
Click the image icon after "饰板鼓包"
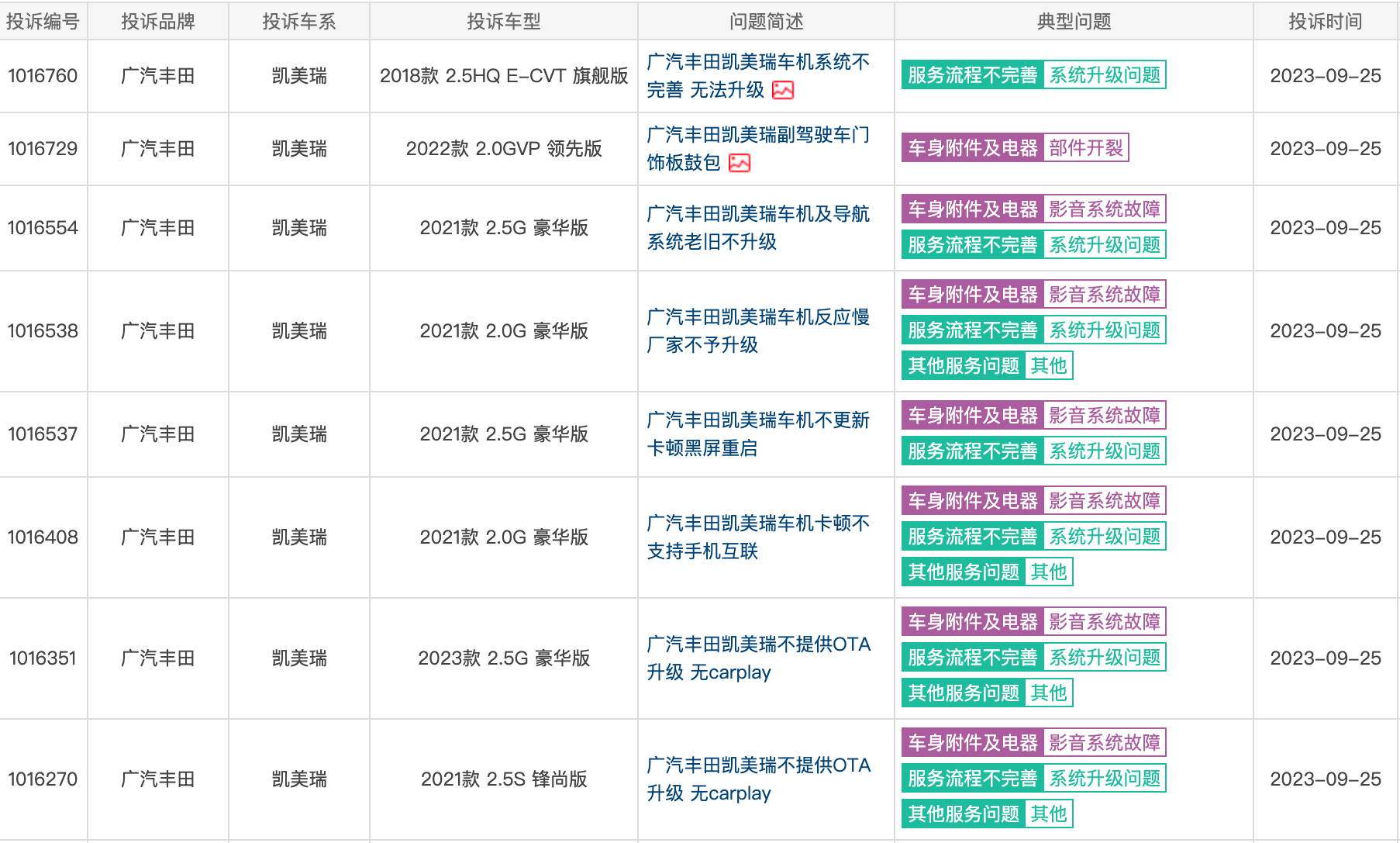point(740,163)
